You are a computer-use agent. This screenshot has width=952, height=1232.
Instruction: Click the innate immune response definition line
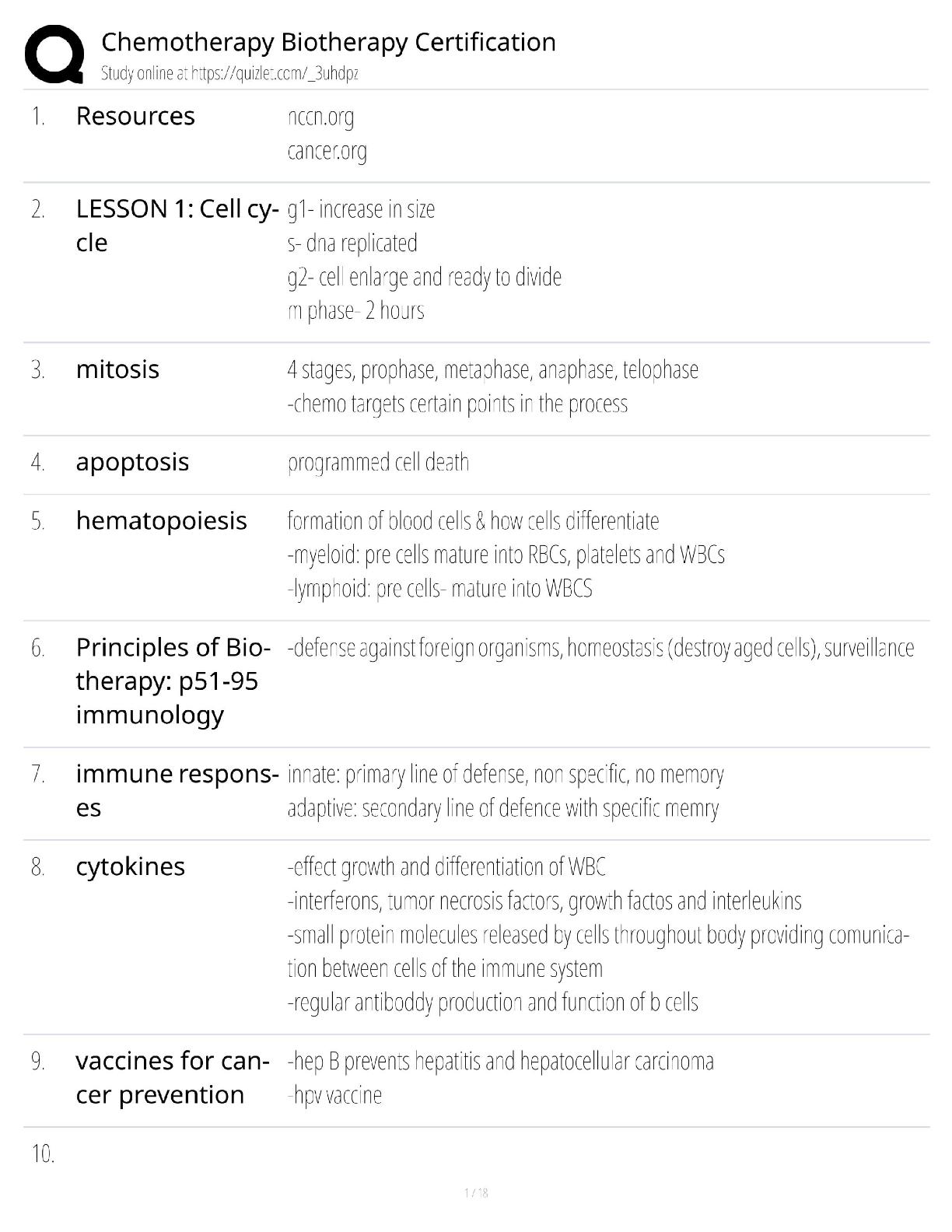pos(506,775)
